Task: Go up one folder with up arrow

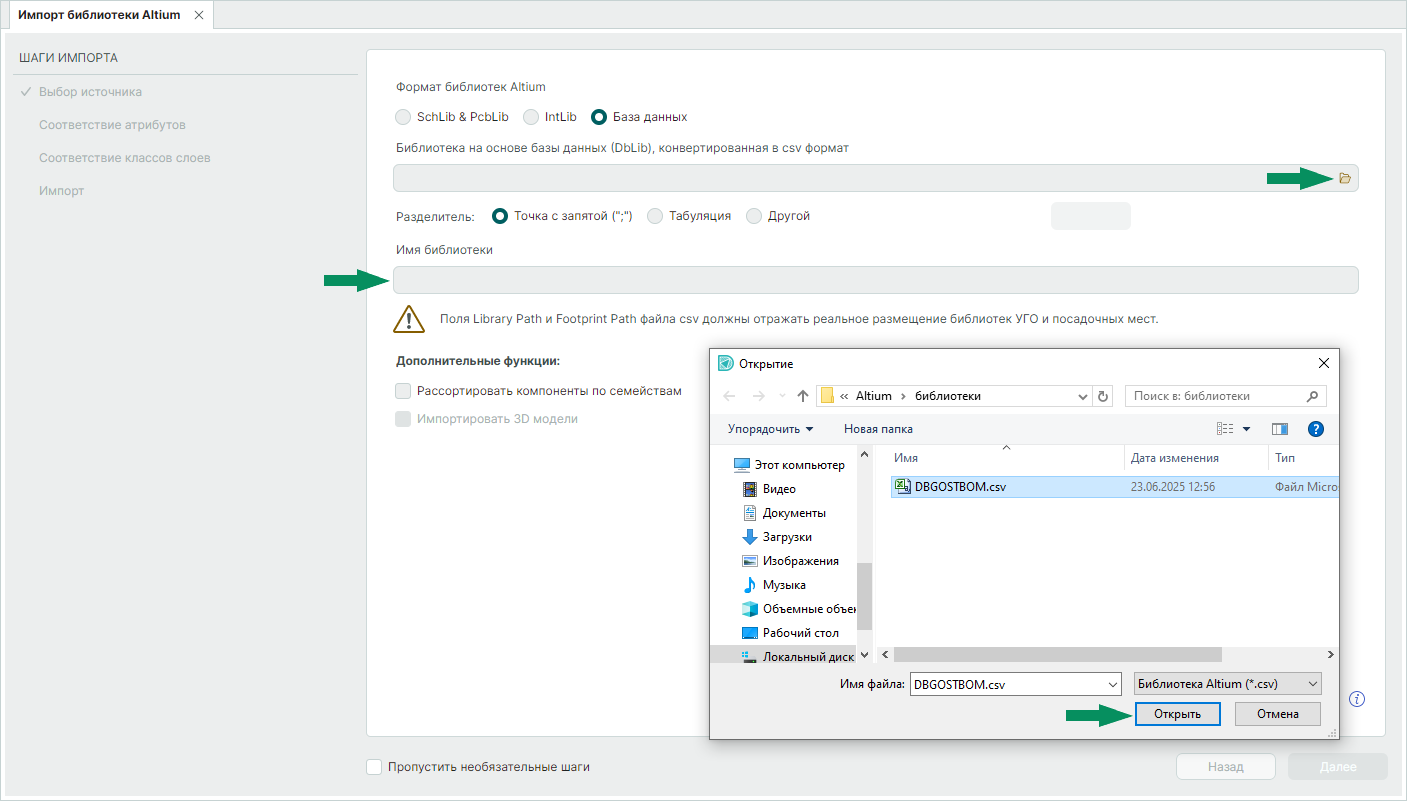Action: [x=802, y=396]
